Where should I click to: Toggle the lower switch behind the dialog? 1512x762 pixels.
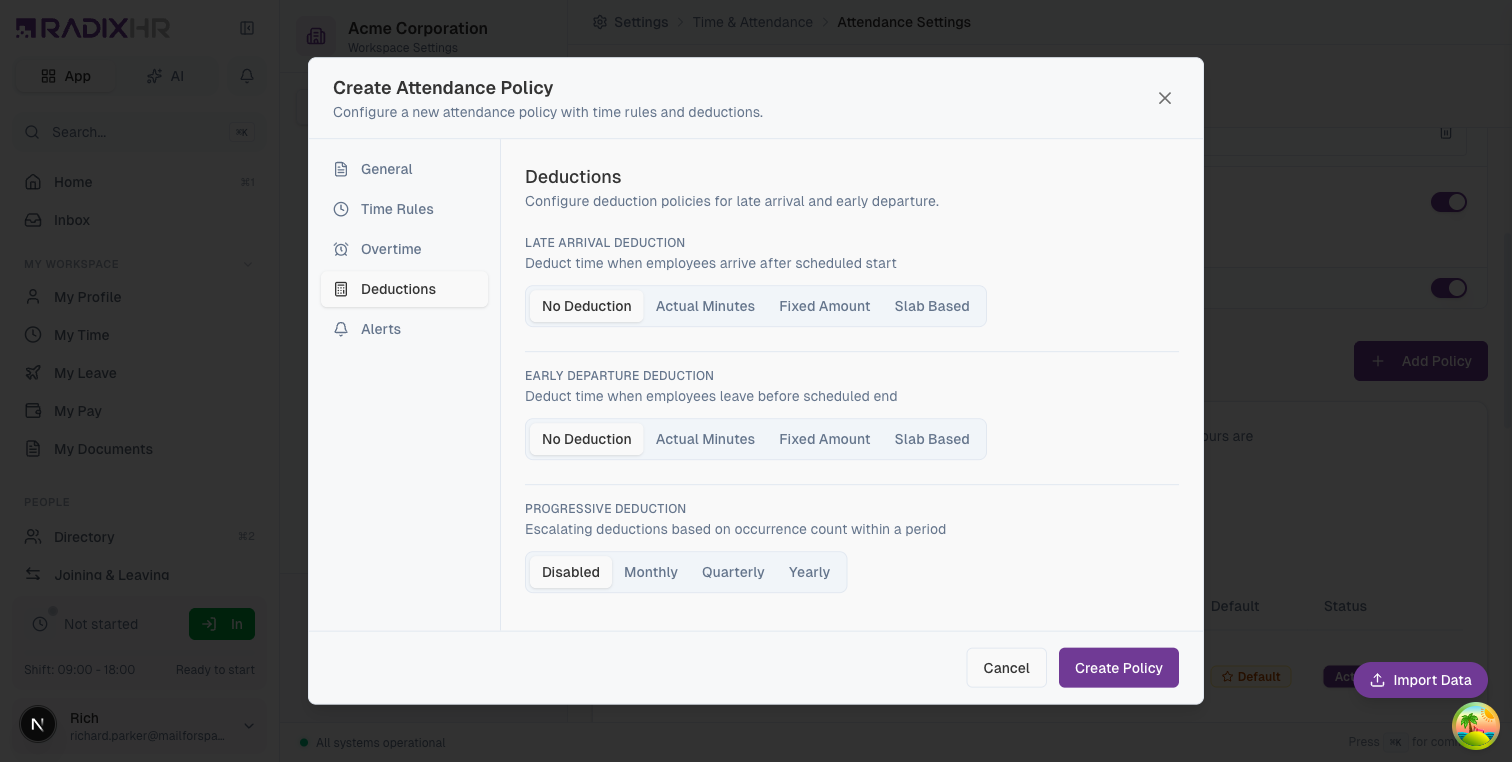click(x=1449, y=288)
